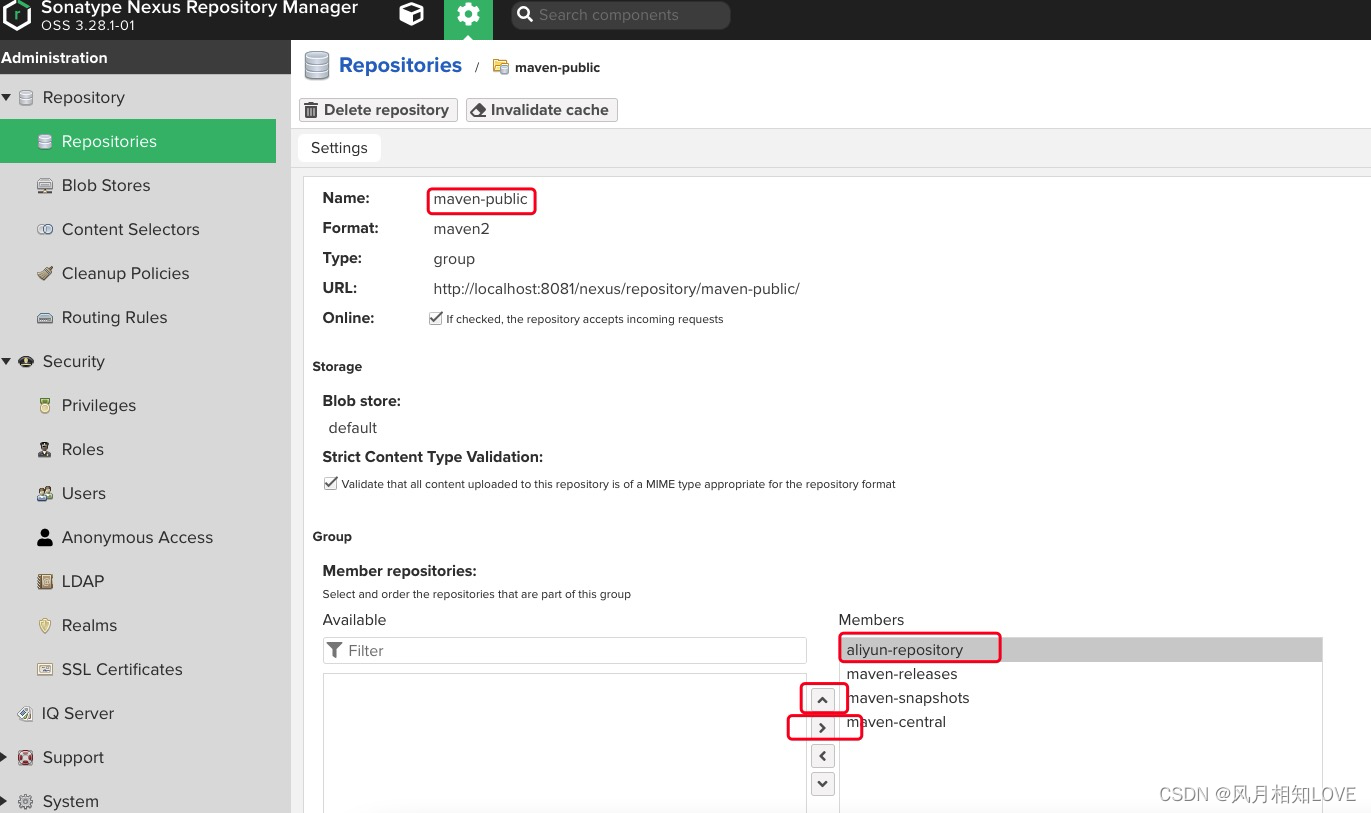1371x813 pixels.
Task: Open IQ Server in the sidebar
Action: pyautogui.click(x=138, y=713)
